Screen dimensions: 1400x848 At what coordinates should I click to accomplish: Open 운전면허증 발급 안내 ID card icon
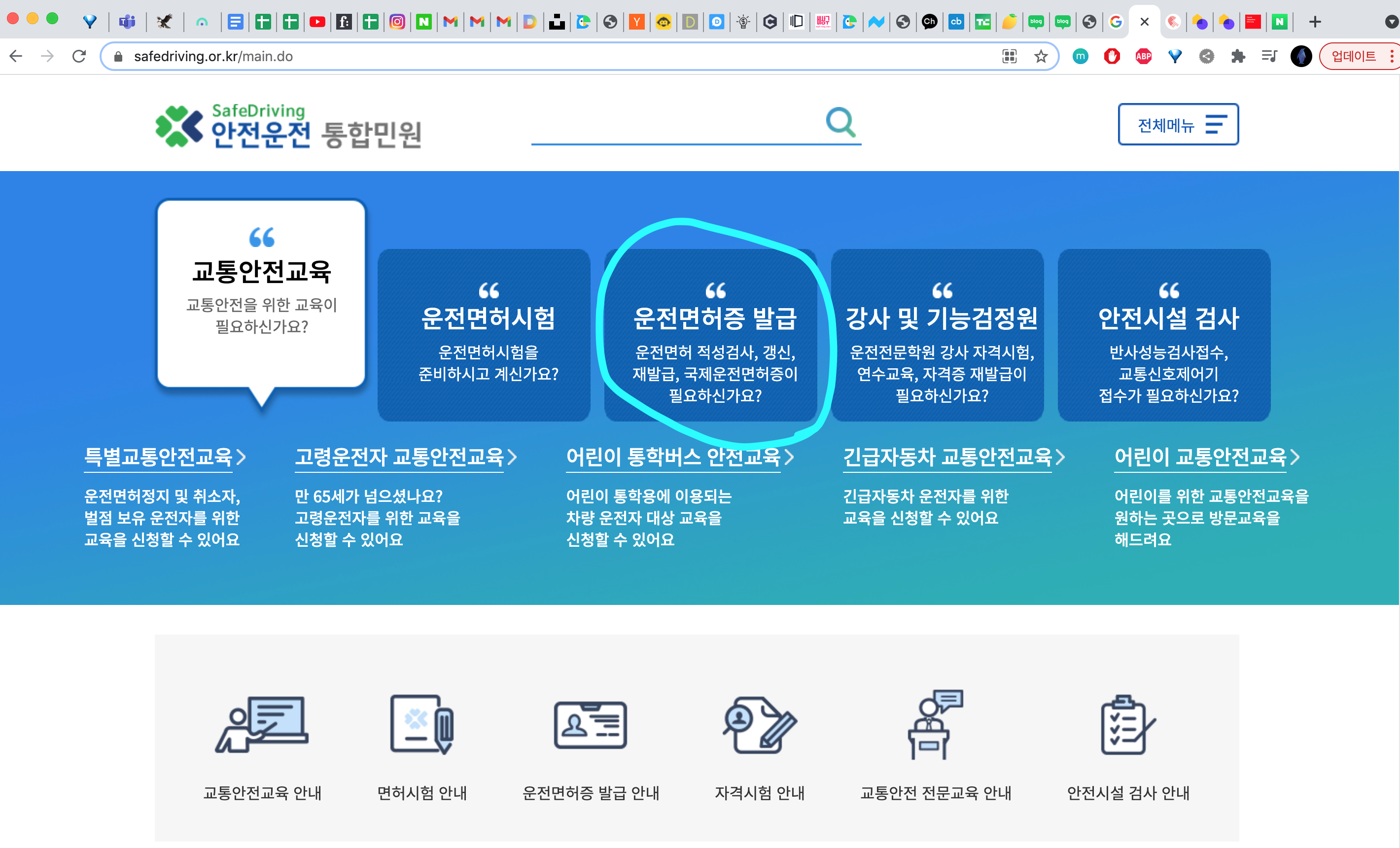[591, 725]
